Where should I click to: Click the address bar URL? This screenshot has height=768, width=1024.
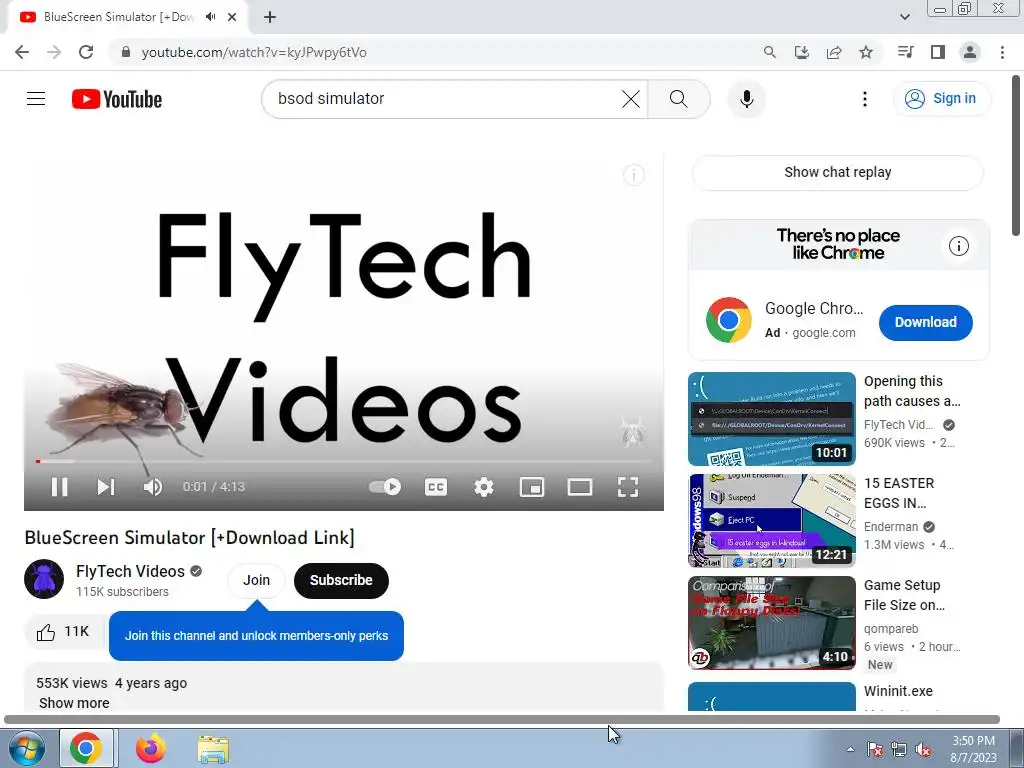coord(254,52)
